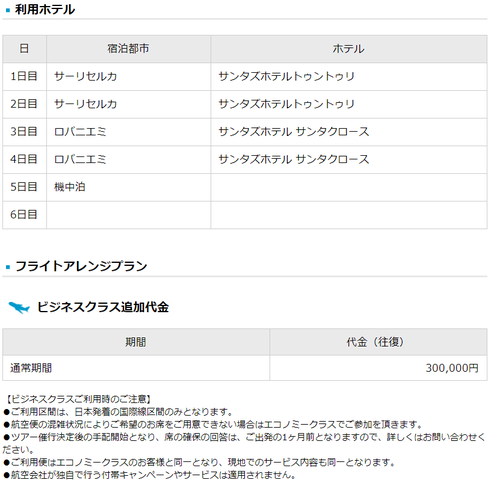Click サンタズホテルトゥントゥリ in the 2日目 row
491x480 pixels.
286,104
